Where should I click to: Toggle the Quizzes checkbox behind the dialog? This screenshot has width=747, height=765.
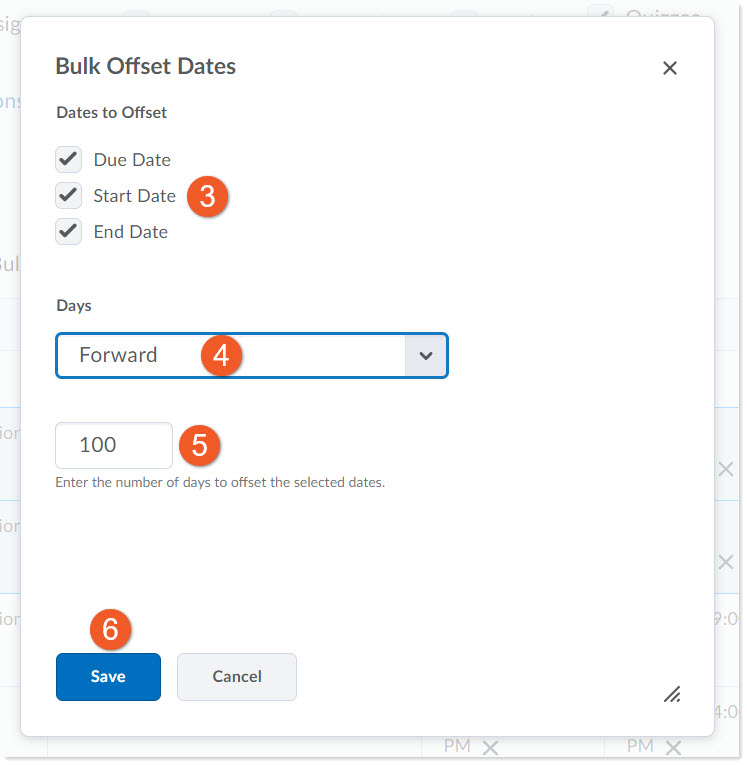click(600, 12)
